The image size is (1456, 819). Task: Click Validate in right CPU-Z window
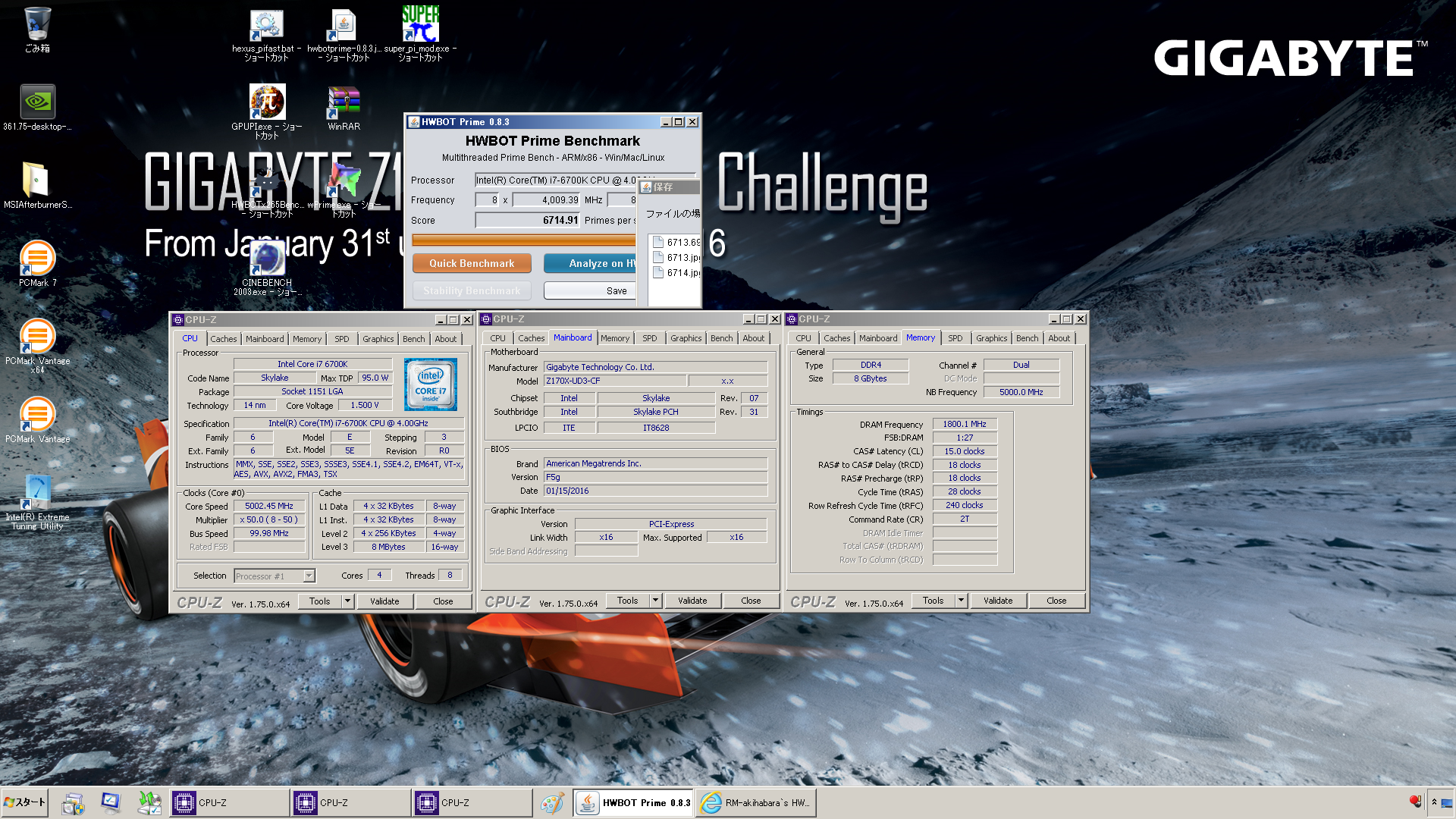click(x=998, y=600)
